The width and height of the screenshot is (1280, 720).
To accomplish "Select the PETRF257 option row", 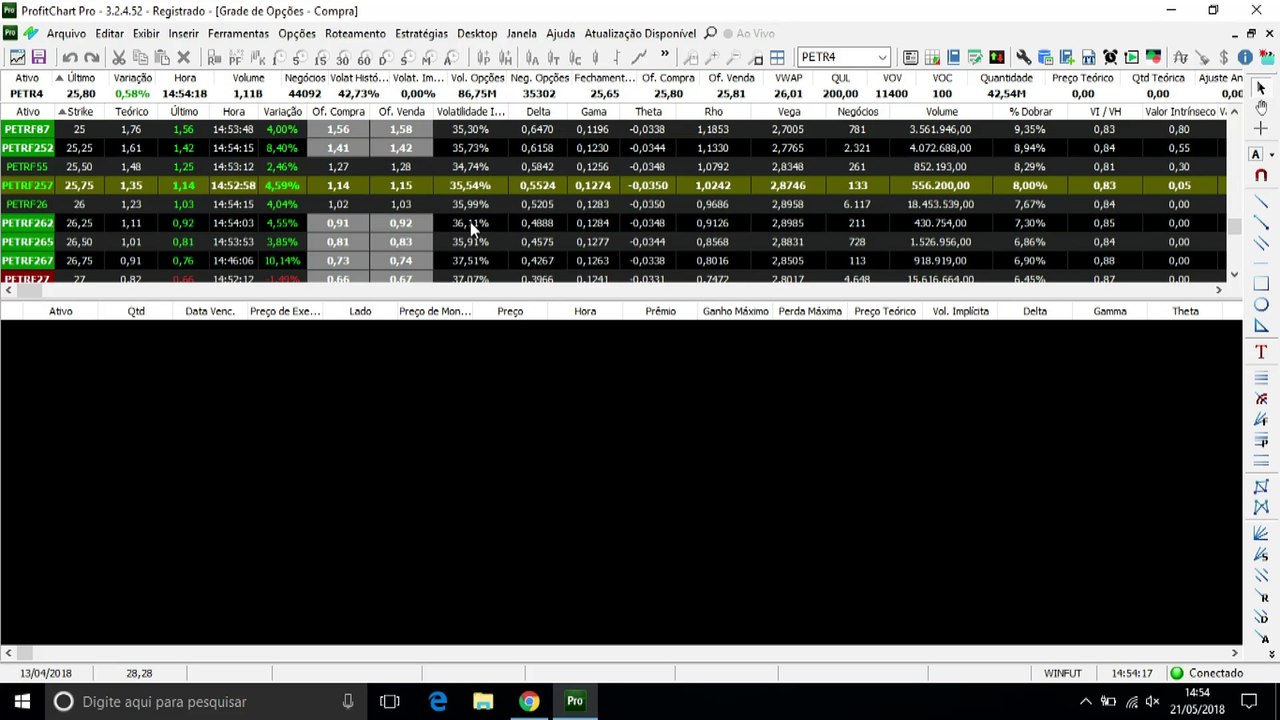I will pyautogui.click(x=612, y=185).
